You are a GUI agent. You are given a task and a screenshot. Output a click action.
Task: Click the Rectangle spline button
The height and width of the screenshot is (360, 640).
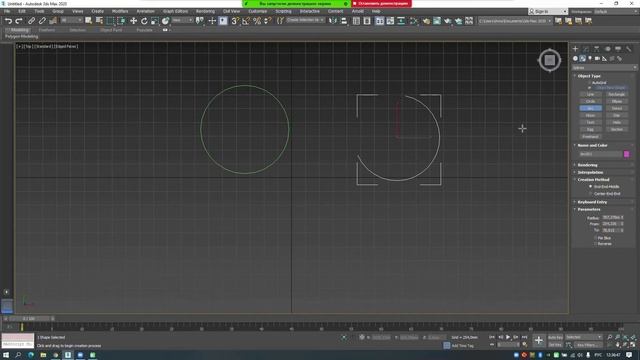pyautogui.click(x=617, y=94)
